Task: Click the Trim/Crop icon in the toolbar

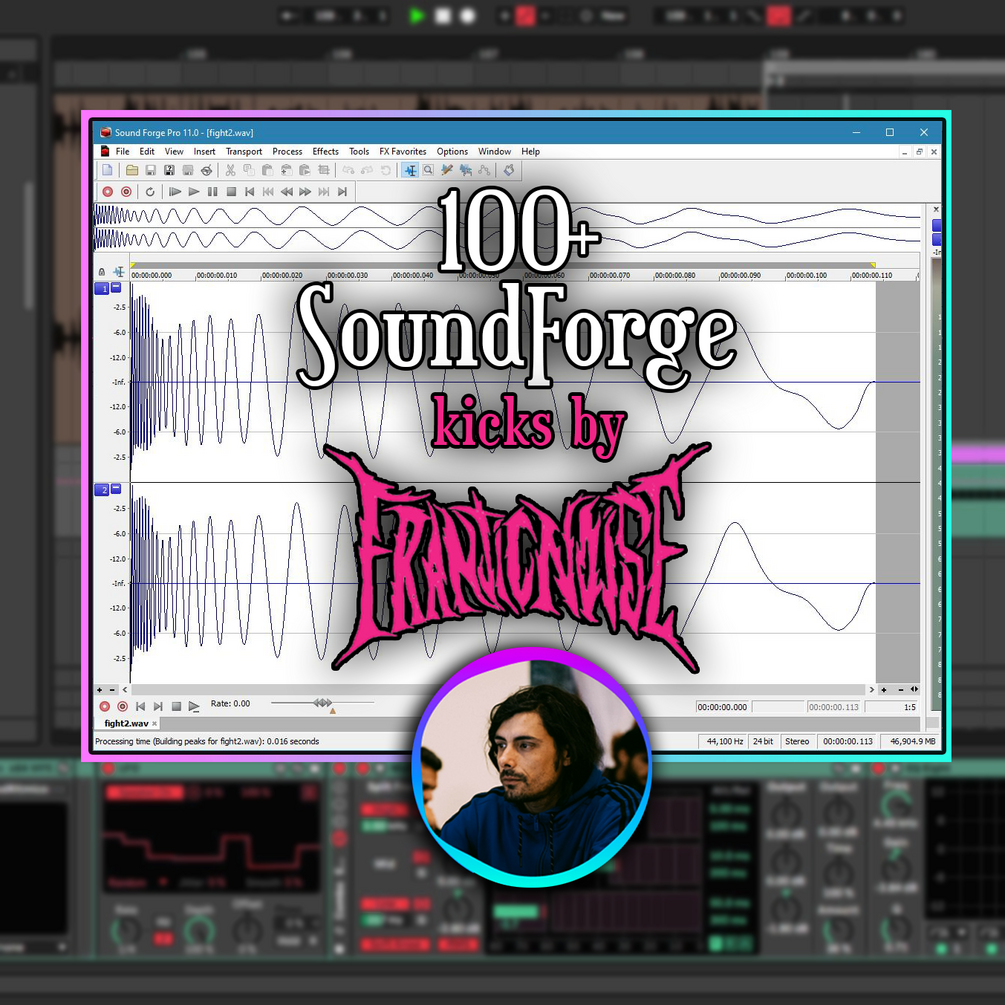Action: pos(324,170)
